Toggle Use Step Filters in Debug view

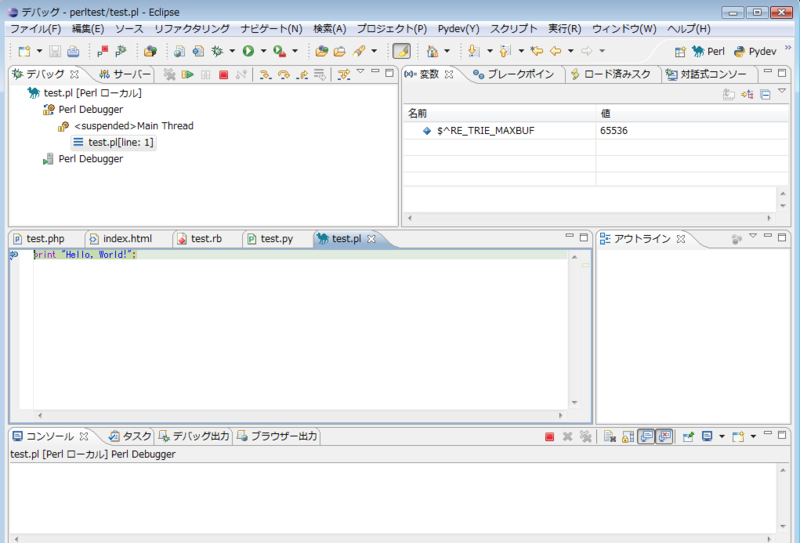(x=344, y=75)
